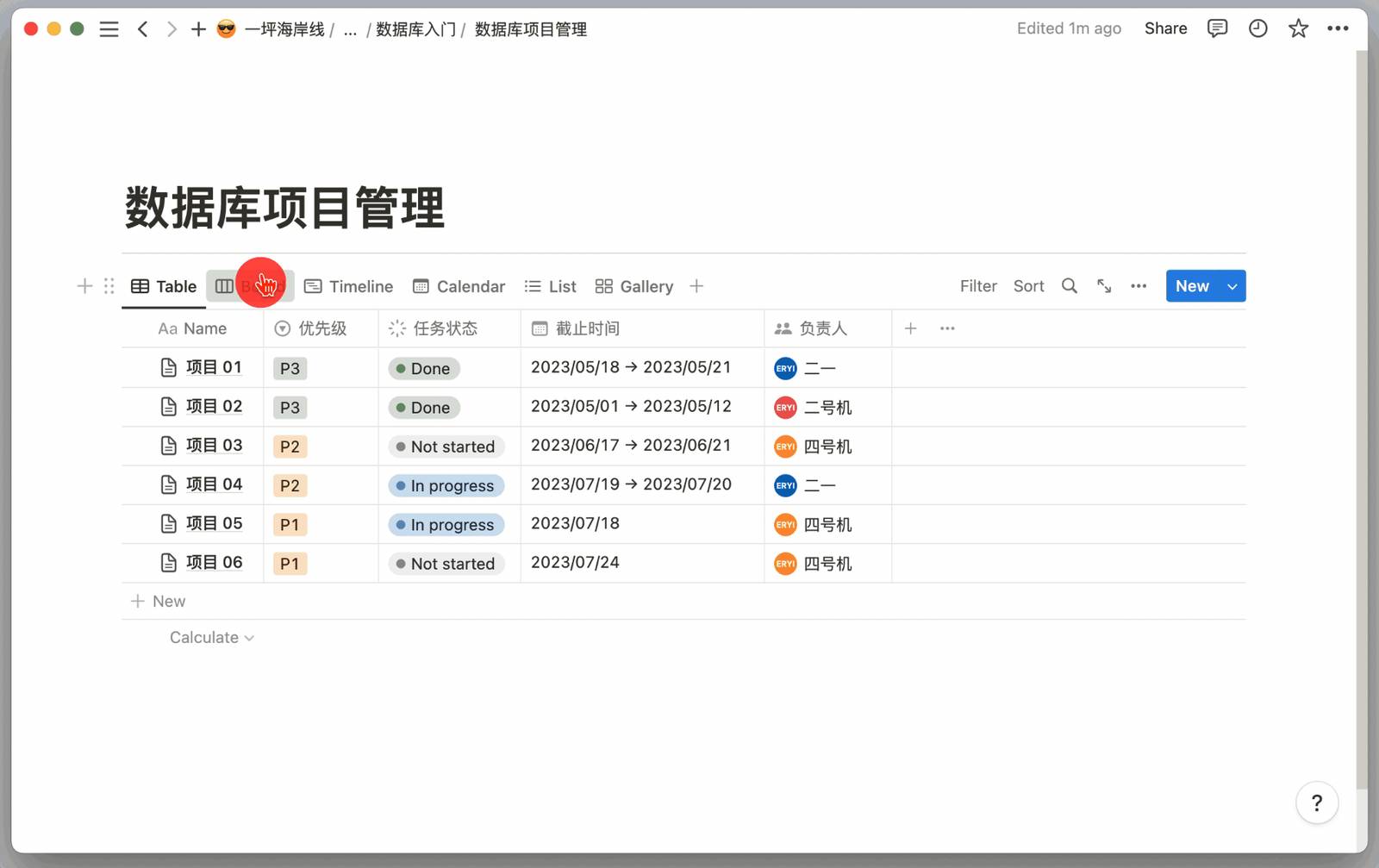The height and width of the screenshot is (868, 1379).
Task: Click the blue New button
Action: coord(1192,286)
